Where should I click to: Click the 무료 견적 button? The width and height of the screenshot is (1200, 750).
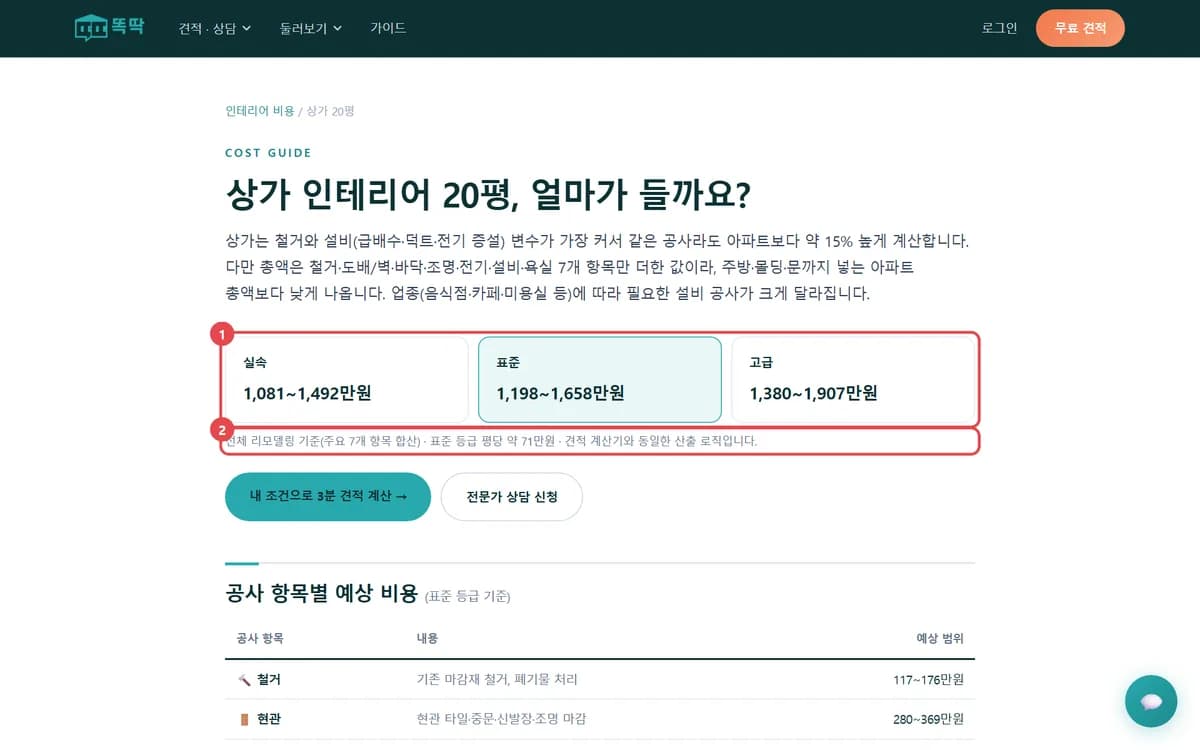1080,28
